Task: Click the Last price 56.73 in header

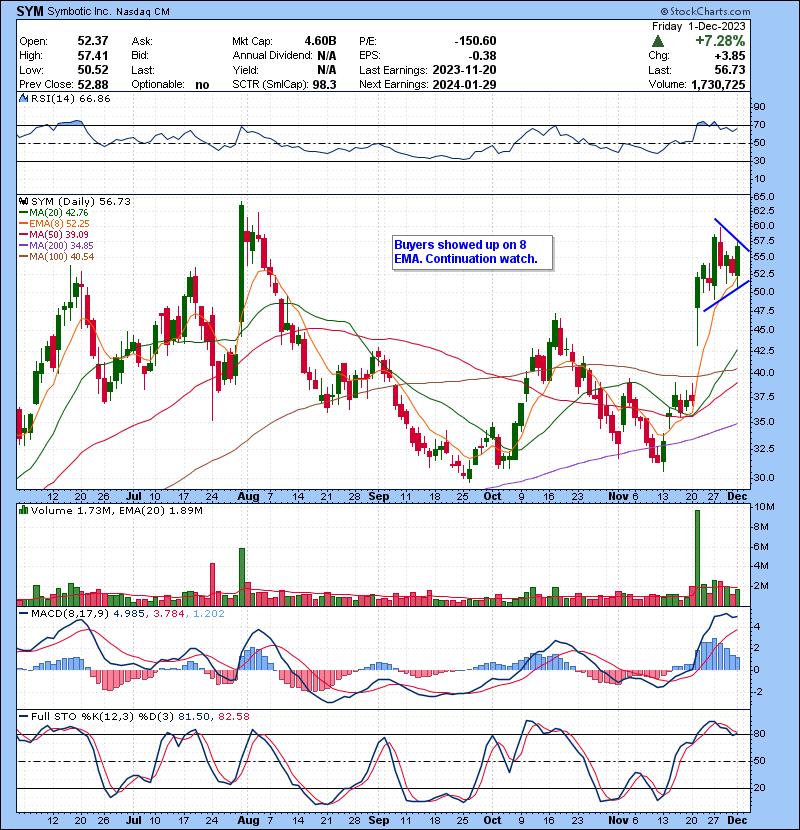Action: (730, 70)
